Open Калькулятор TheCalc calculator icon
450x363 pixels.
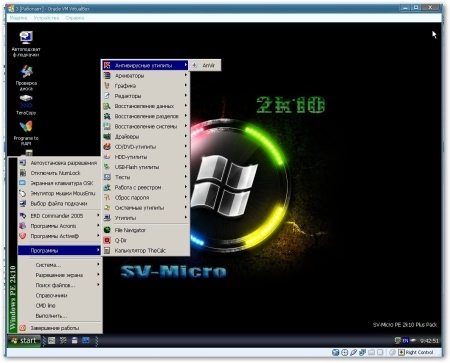(107, 250)
